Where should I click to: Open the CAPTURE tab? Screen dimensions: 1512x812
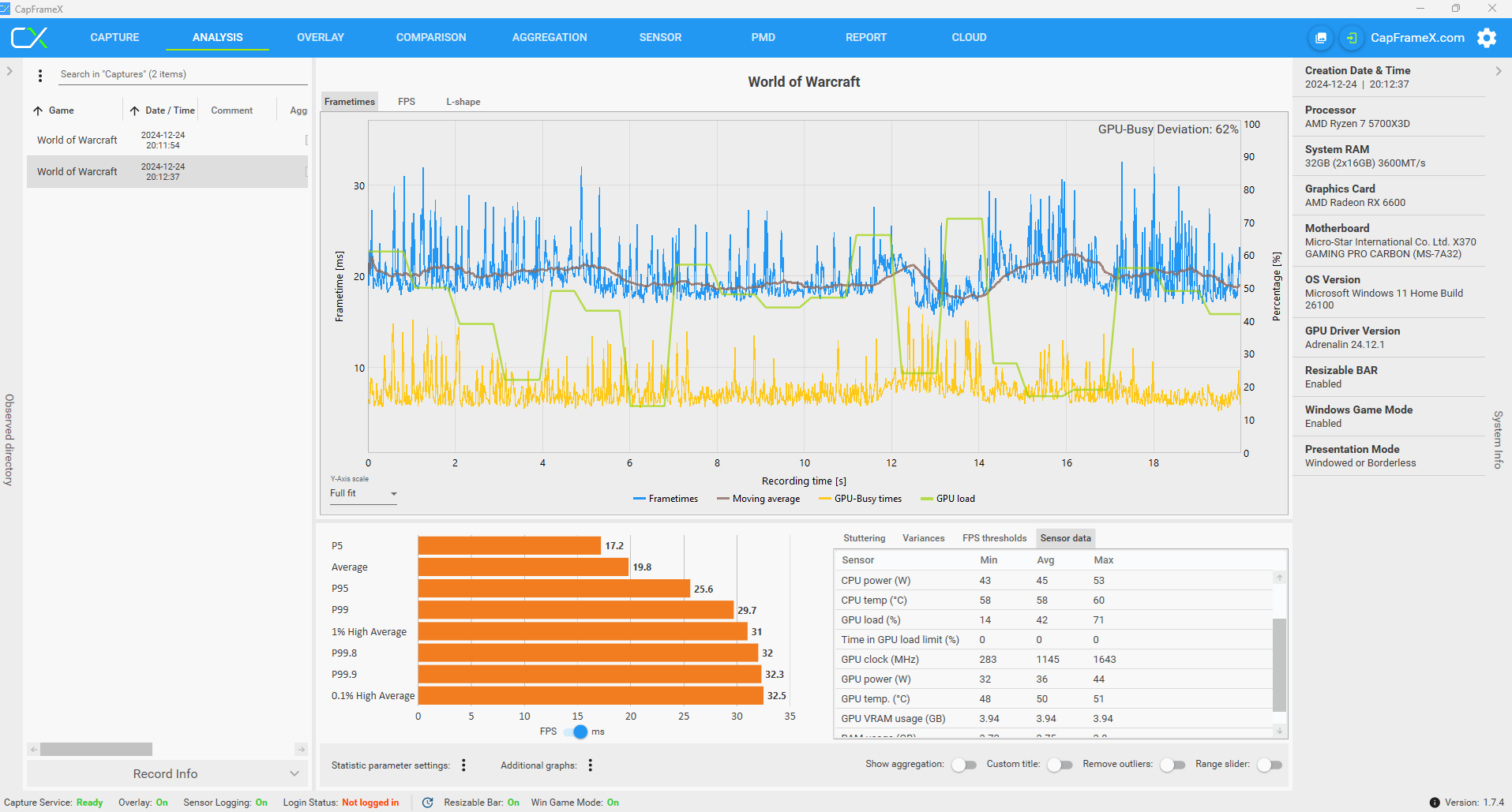coord(114,37)
